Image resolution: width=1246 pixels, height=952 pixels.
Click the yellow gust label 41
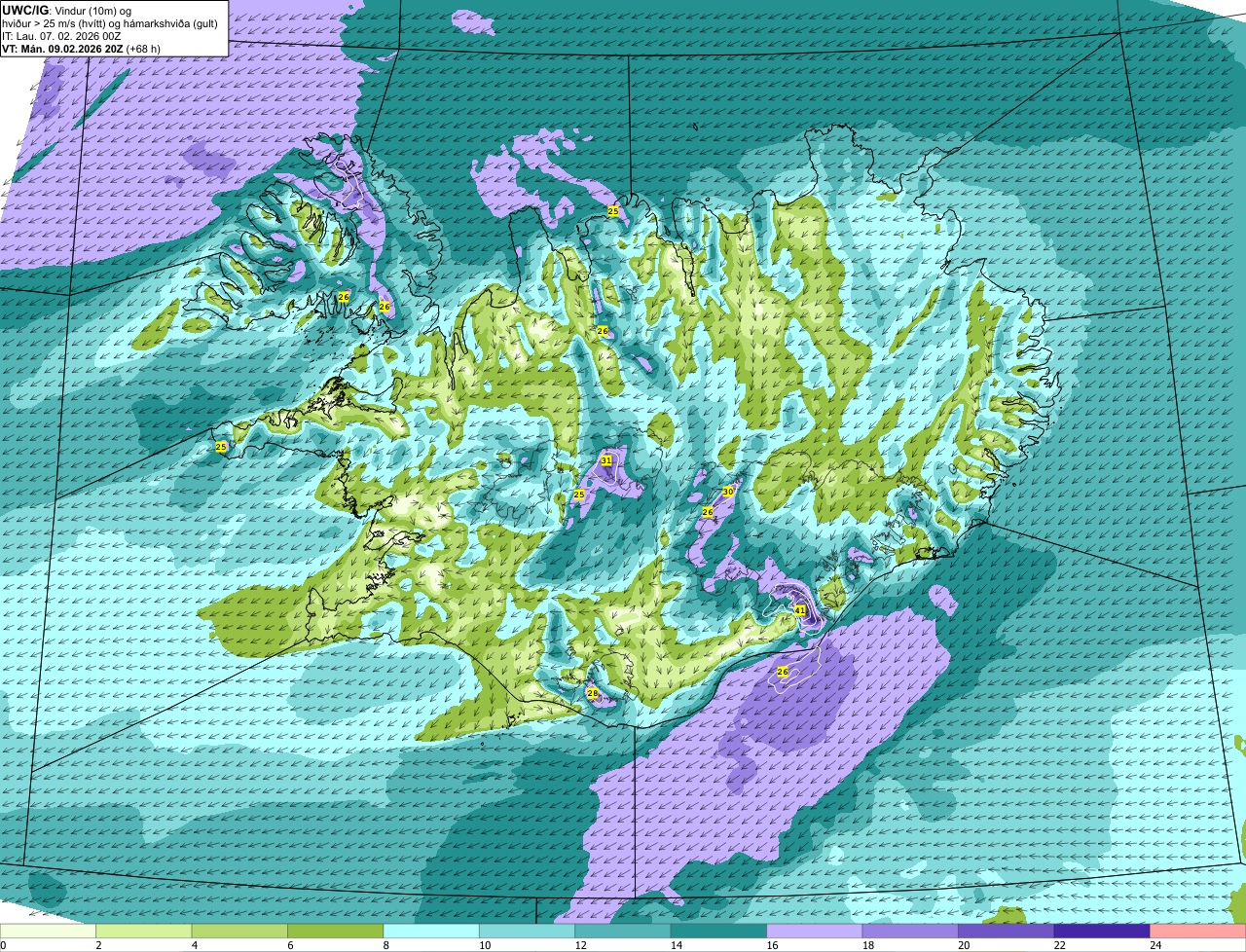pos(800,610)
